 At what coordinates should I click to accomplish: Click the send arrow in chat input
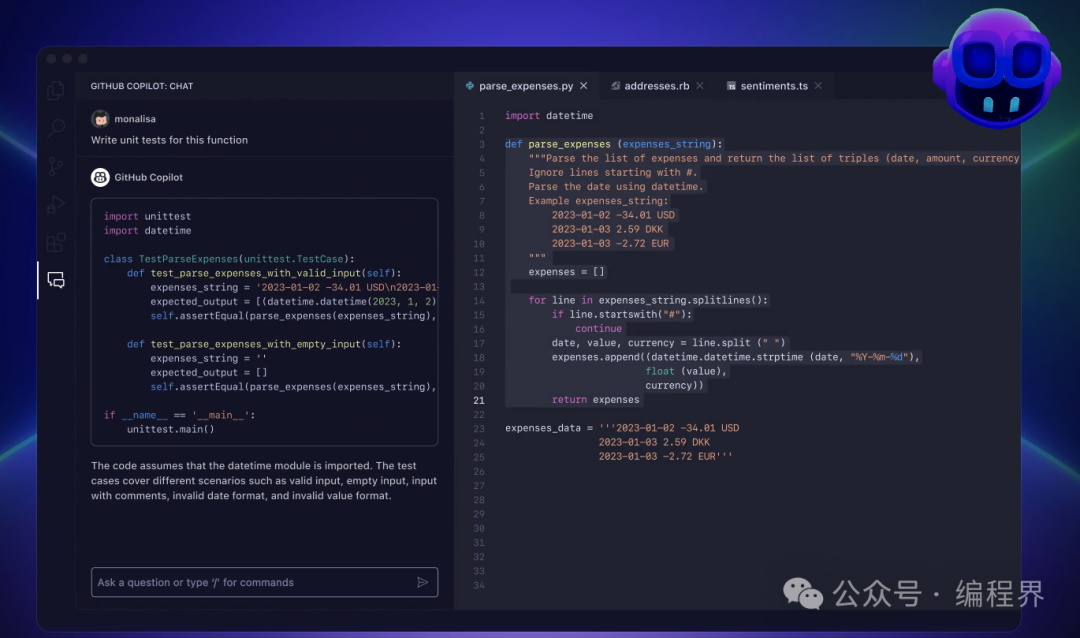pos(422,582)
